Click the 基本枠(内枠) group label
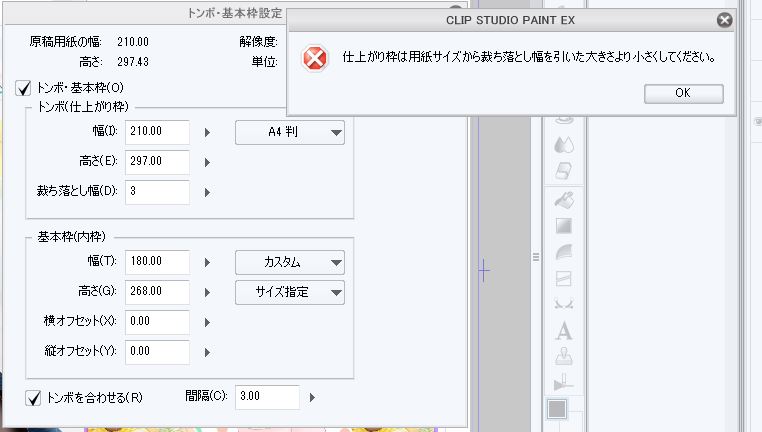Image resolution: width=762 pixels, height=432 pixels. (71, 237)
